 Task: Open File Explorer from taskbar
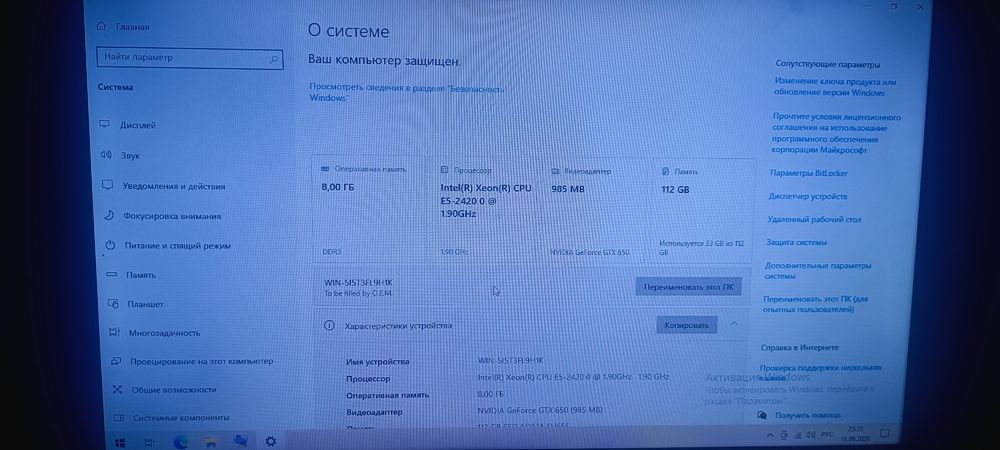pos(210,441)
